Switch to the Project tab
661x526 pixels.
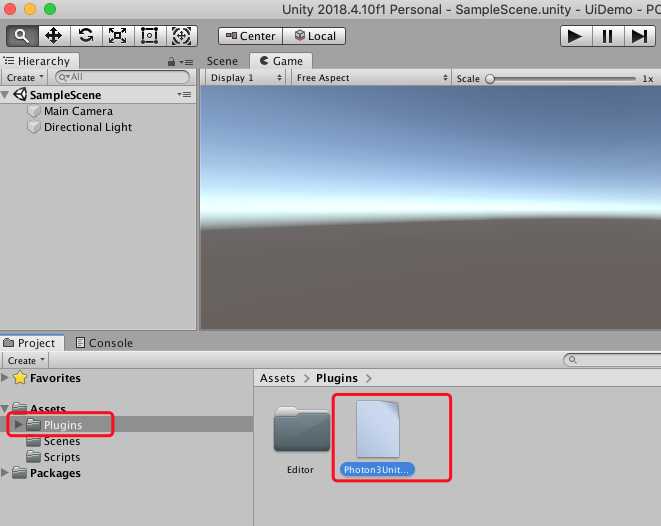click(30, 343)
